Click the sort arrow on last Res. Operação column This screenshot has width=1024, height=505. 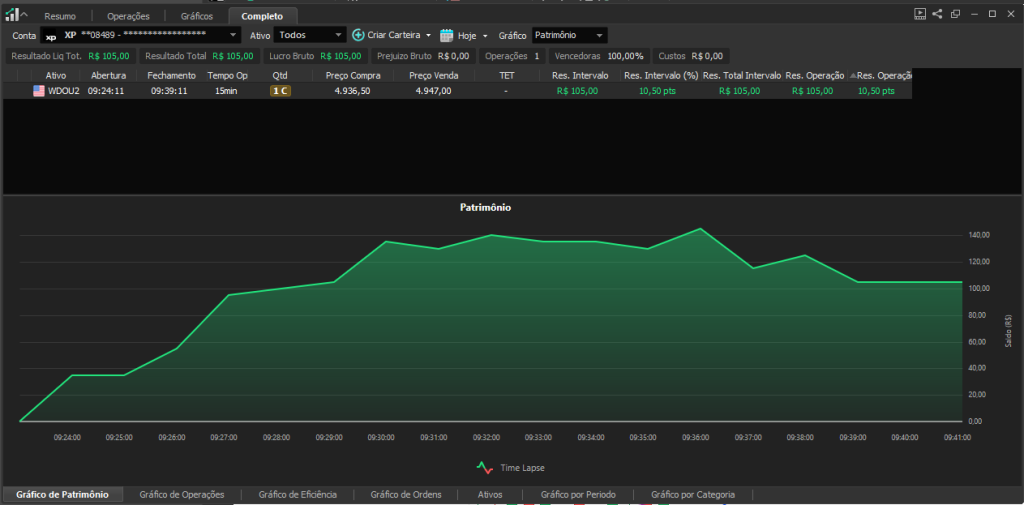coord(852,76)
